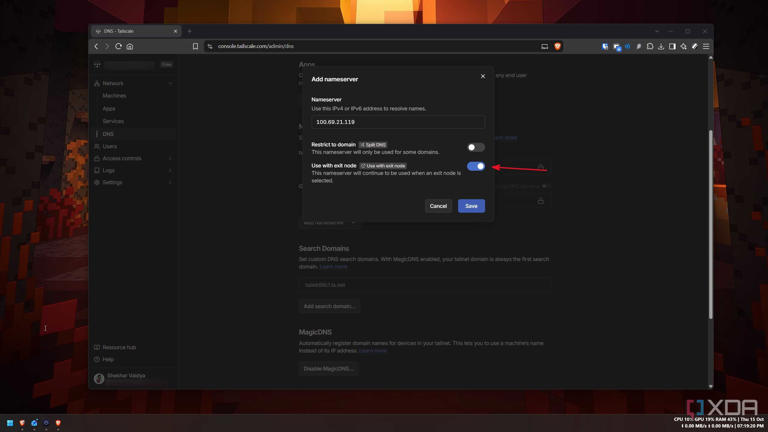Reload the page with the refresh icon
This screenshot has width=768, height=432.
[118, 46]
